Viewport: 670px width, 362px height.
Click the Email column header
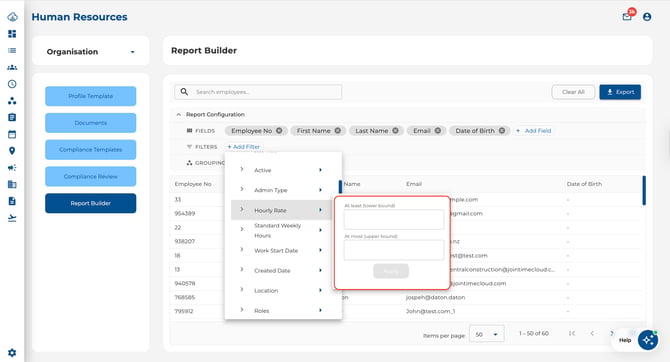(414, 184)
